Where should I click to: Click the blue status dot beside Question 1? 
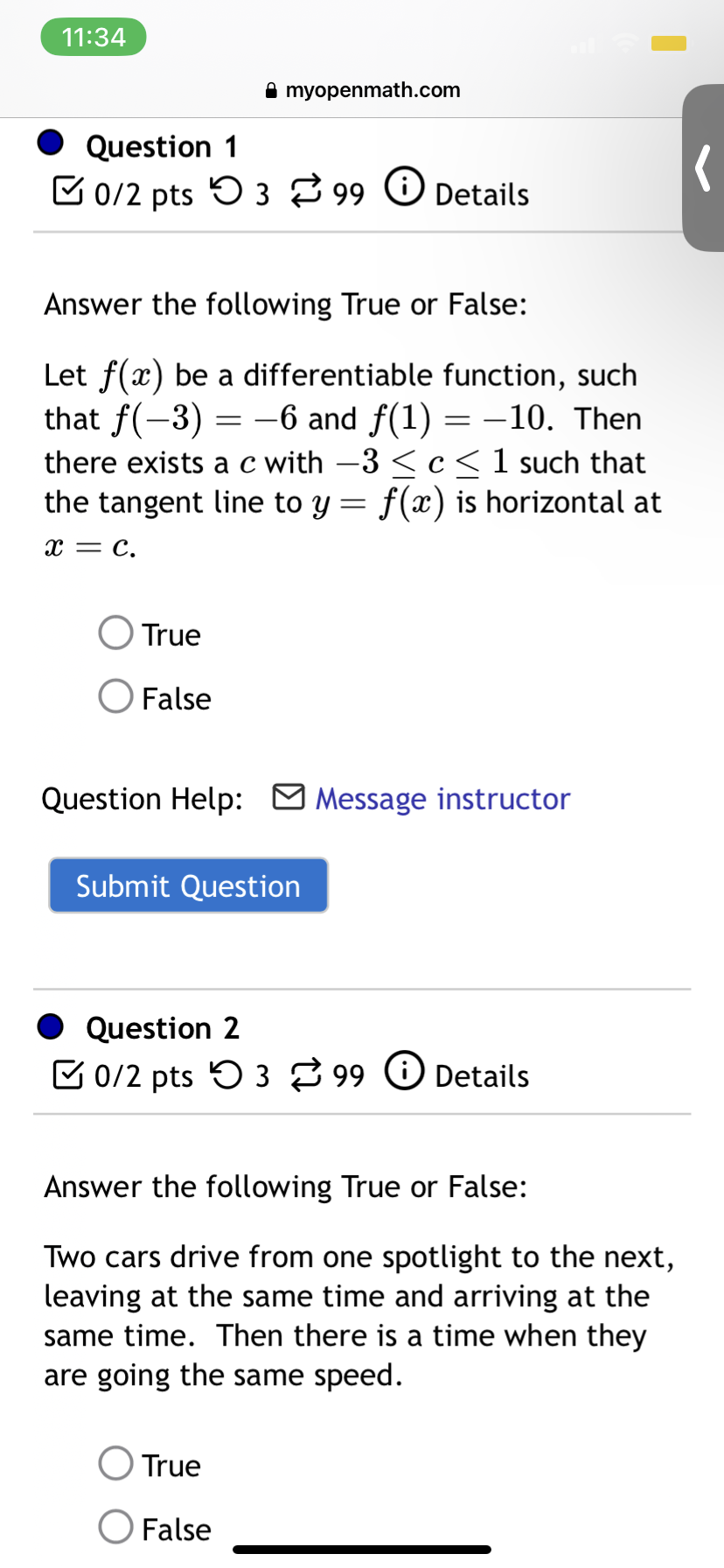click(x=50, y=143)
